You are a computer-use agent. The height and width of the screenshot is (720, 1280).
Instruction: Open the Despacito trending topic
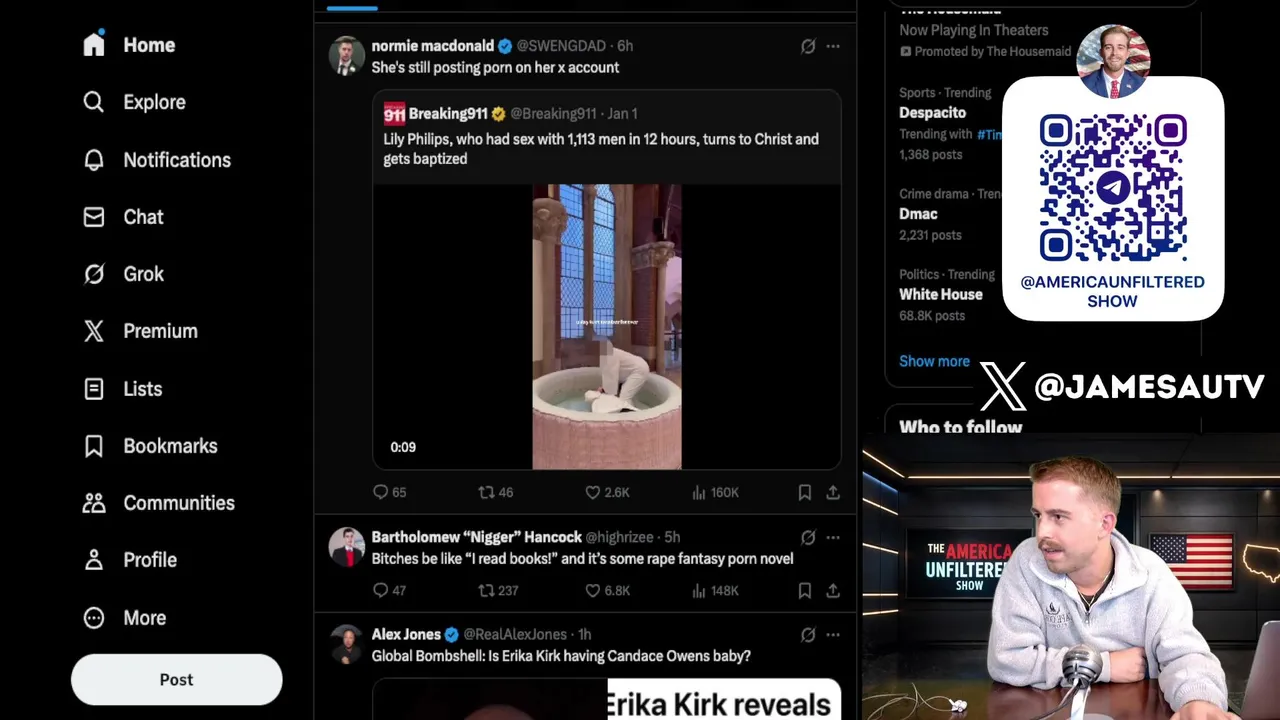click(932, 113)
